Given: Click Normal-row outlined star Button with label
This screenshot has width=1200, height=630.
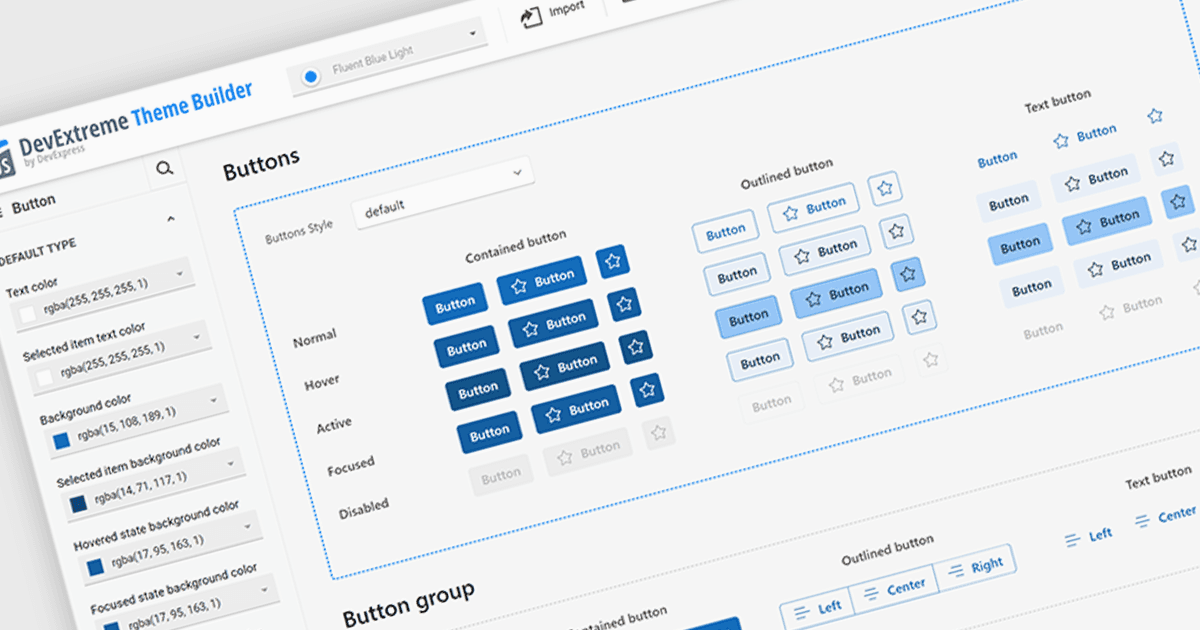Looking at the screenshot, I should 813,208.
